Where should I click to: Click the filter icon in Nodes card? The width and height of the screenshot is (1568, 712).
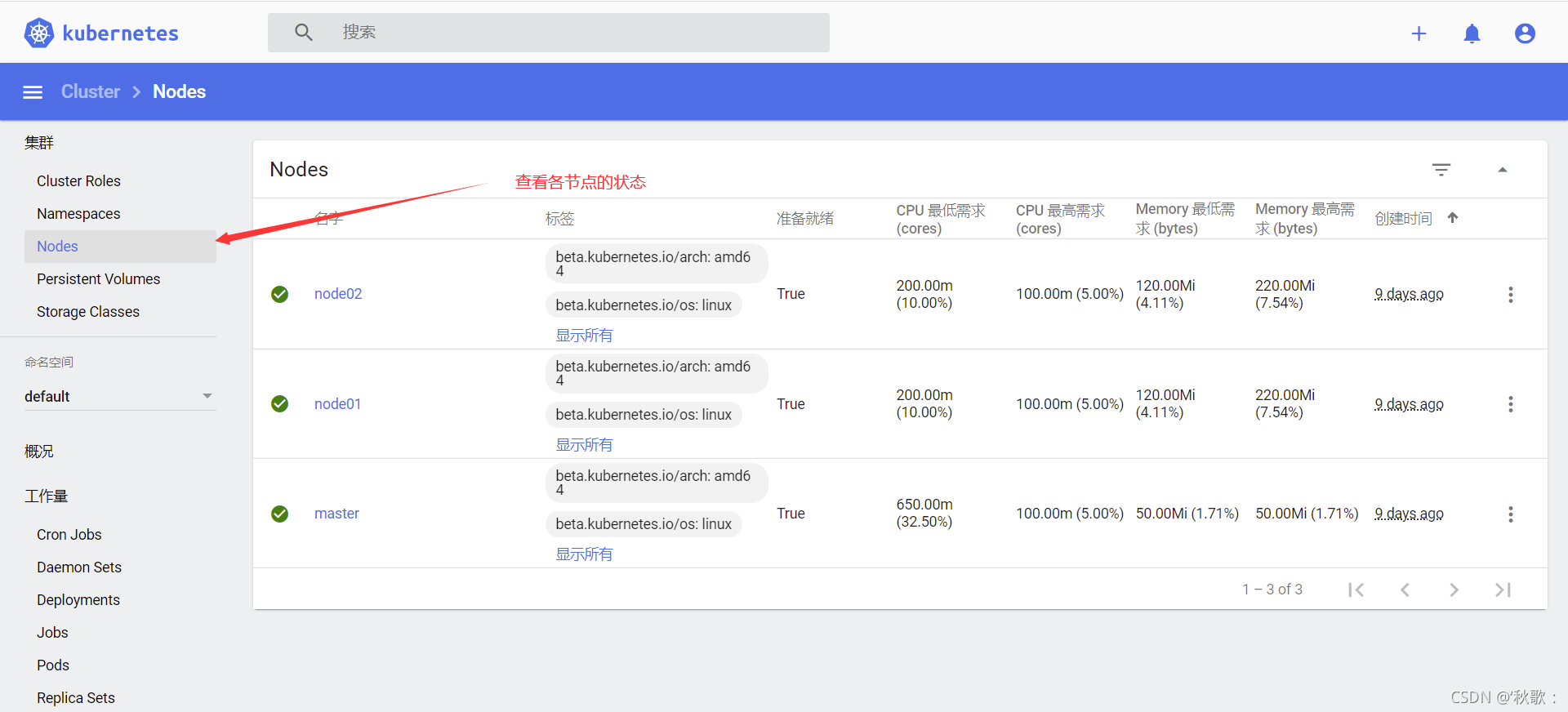[1441, 170]
